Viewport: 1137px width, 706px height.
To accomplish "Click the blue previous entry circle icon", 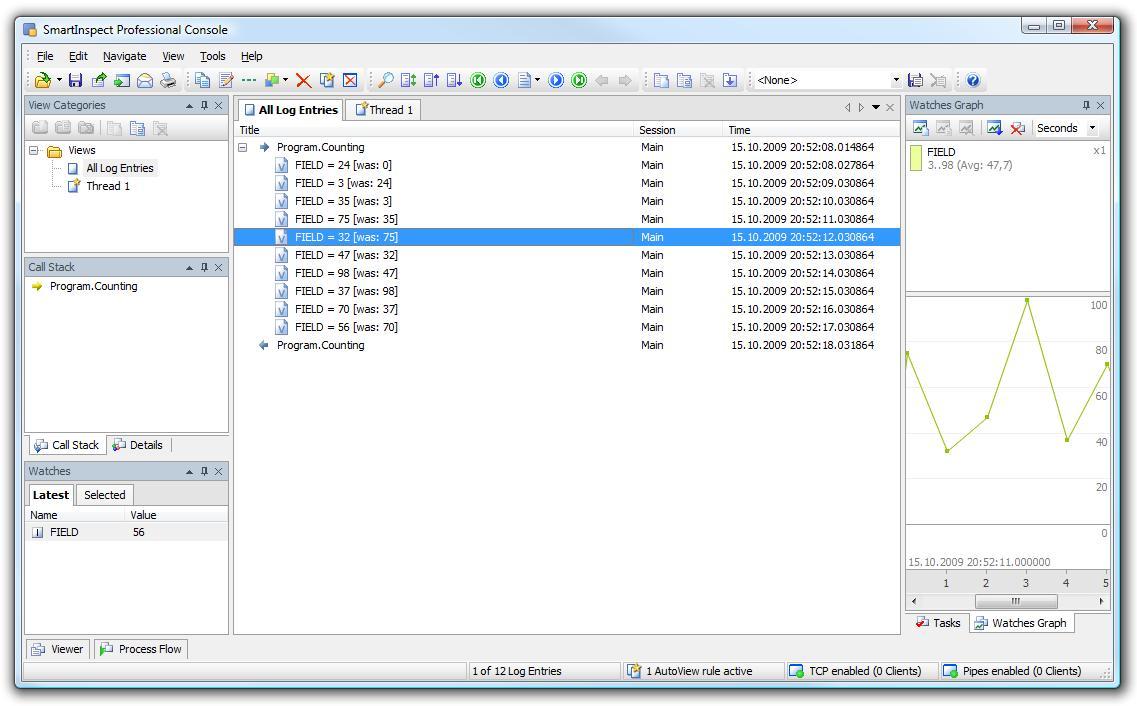I will pos(501,80).
